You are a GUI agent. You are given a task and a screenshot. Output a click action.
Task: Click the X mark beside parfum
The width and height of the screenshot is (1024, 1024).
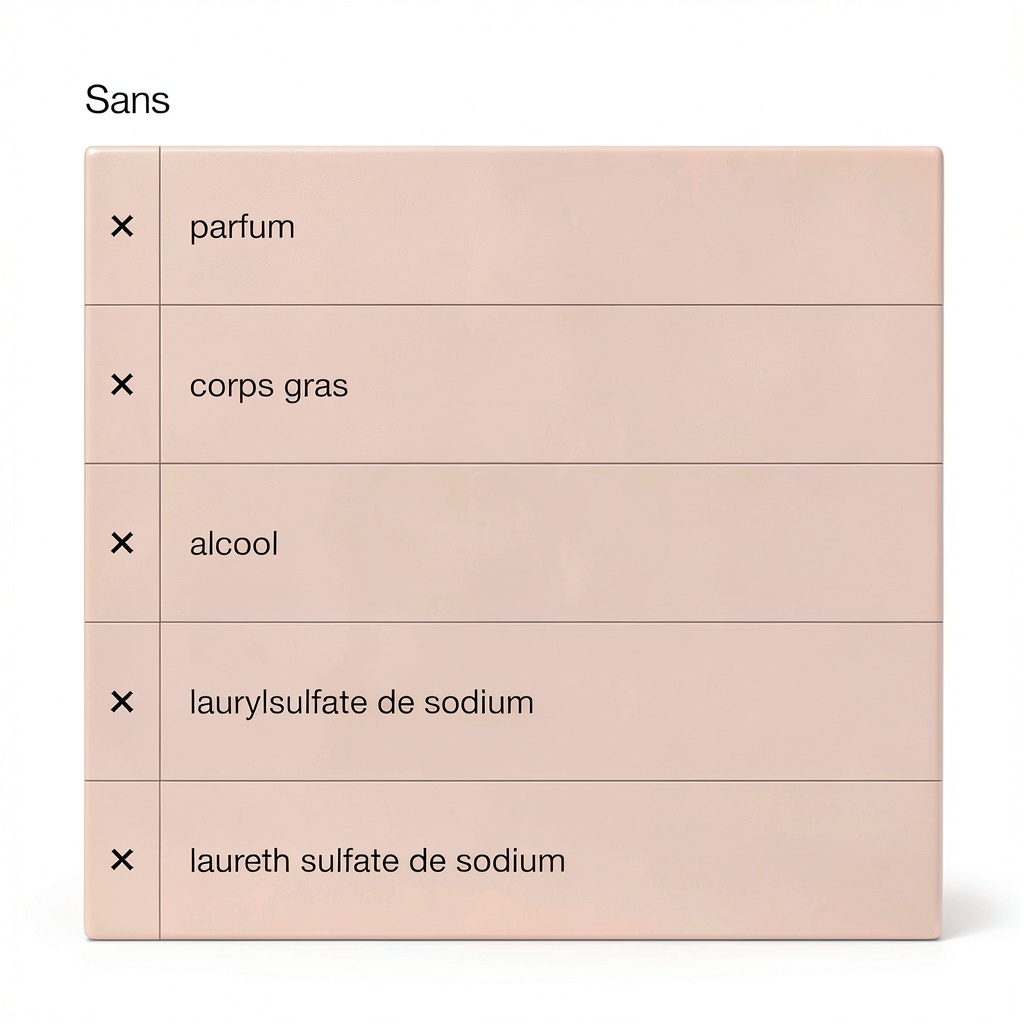[x=122, y=227]
